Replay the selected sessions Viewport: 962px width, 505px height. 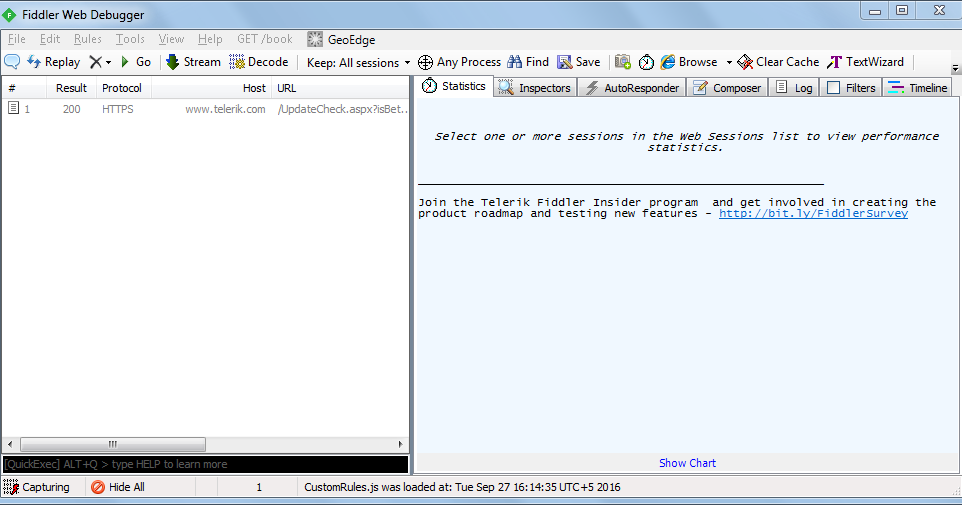tap(53, 62)
